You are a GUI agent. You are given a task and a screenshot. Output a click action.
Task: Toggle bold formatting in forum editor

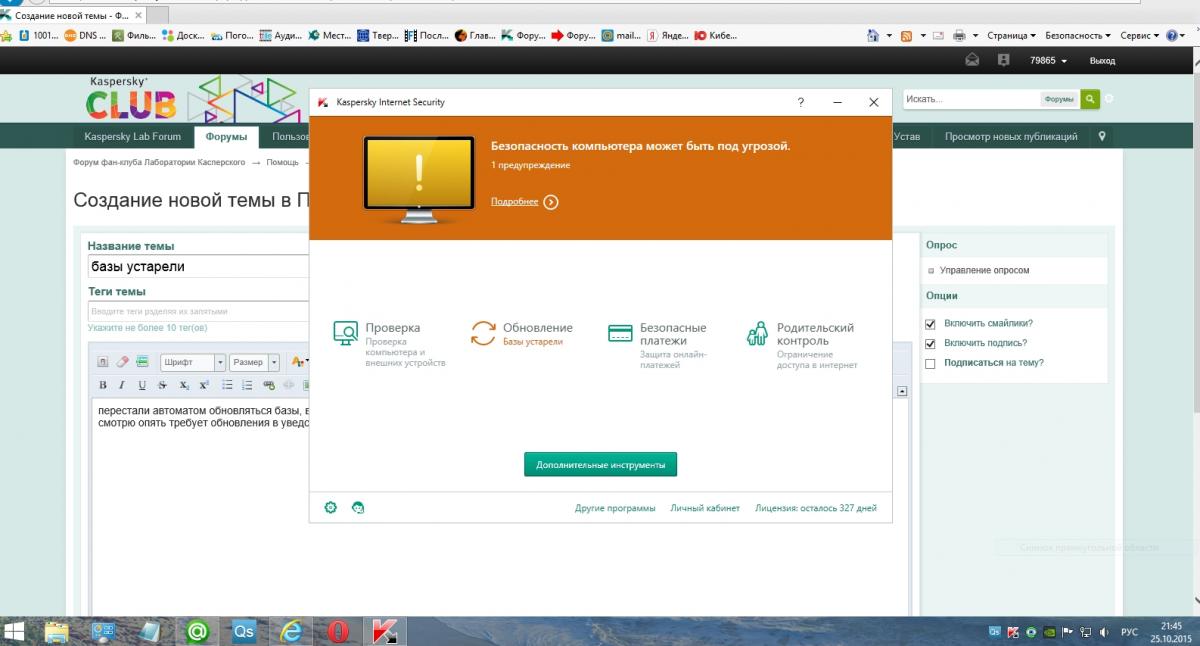(x=103, y=385)
